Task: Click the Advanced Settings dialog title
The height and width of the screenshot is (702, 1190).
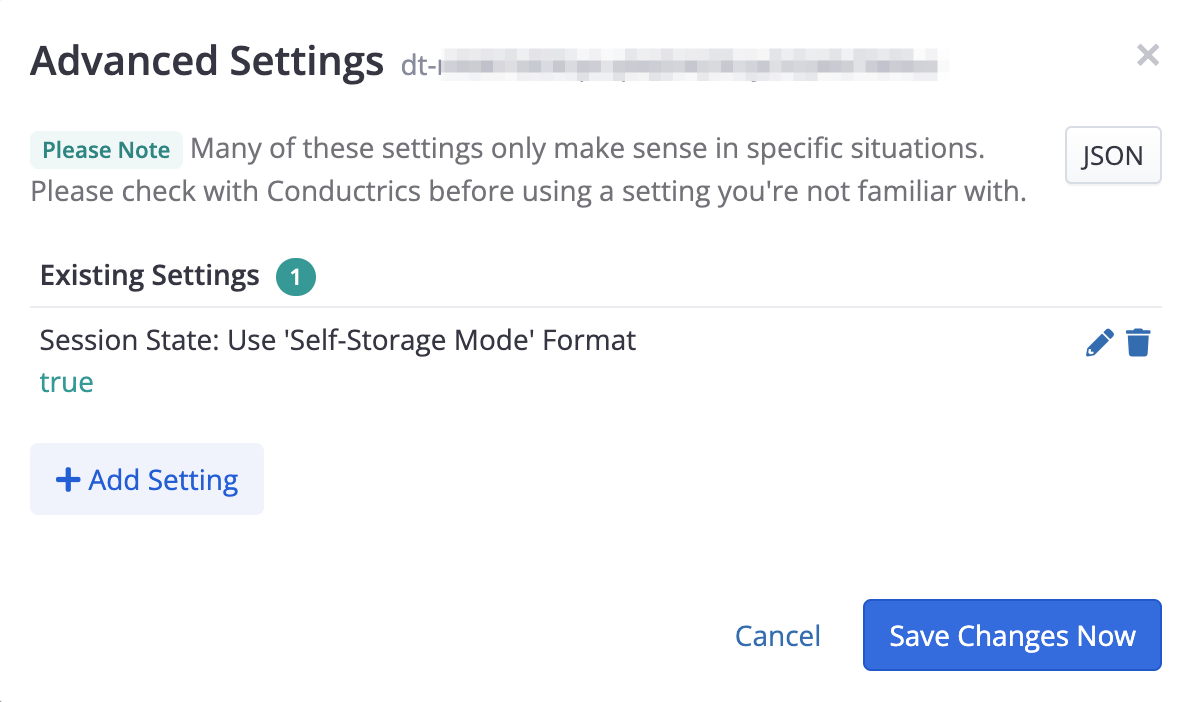Action: click(207, 61)
